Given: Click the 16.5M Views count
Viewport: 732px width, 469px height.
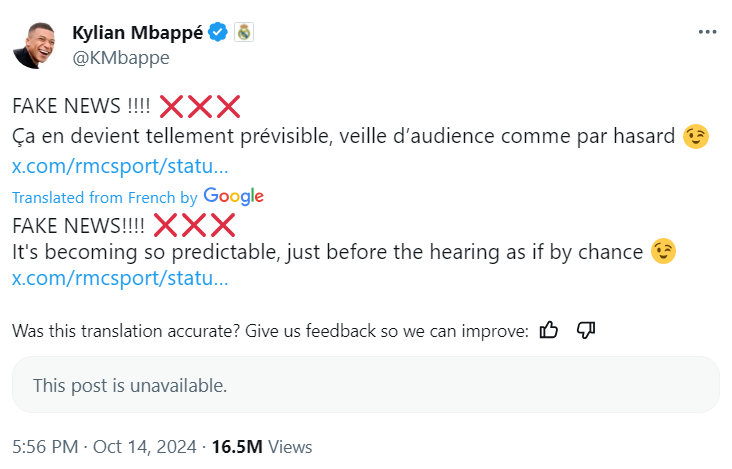Looking at the screenshot, I should [263, 447].
